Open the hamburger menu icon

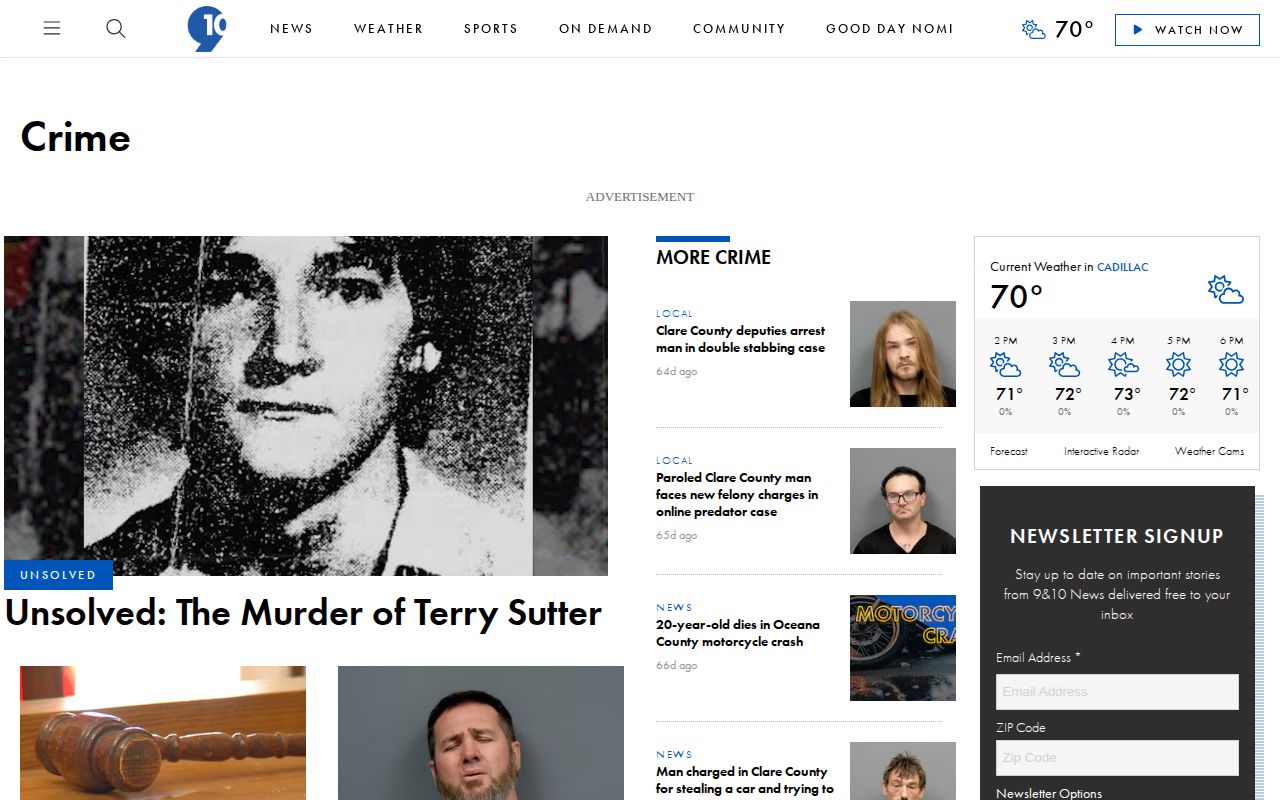click(x=52, y=29)
